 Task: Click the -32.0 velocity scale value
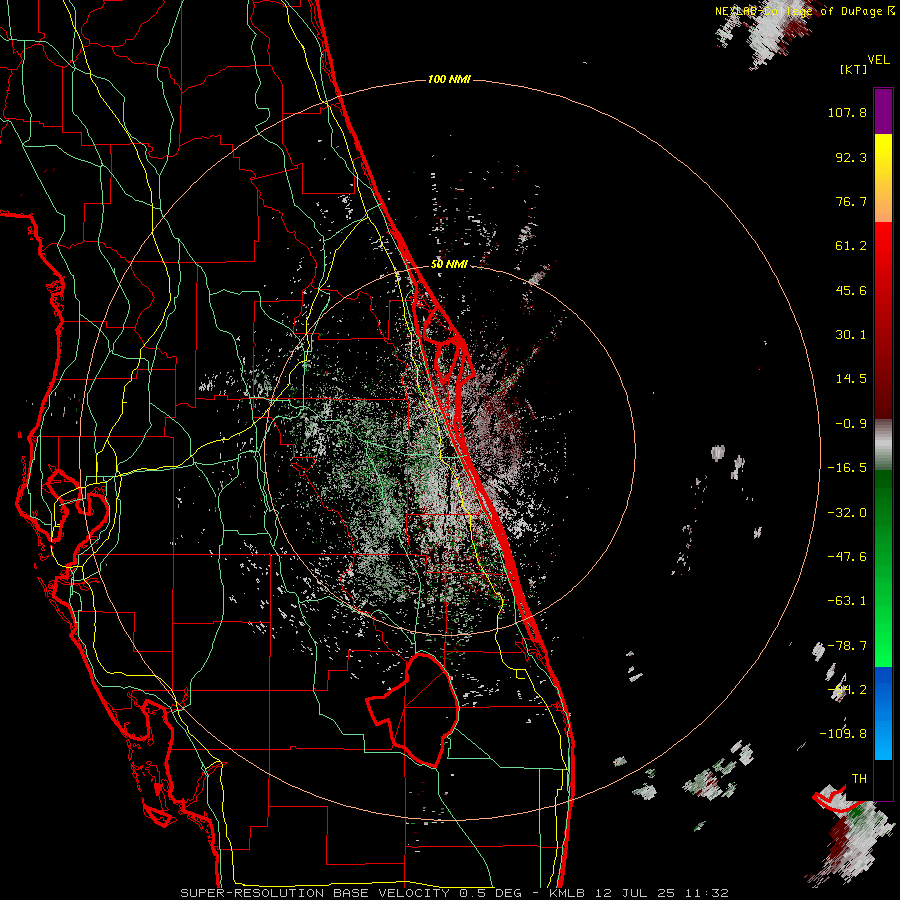tap(847, 513)
